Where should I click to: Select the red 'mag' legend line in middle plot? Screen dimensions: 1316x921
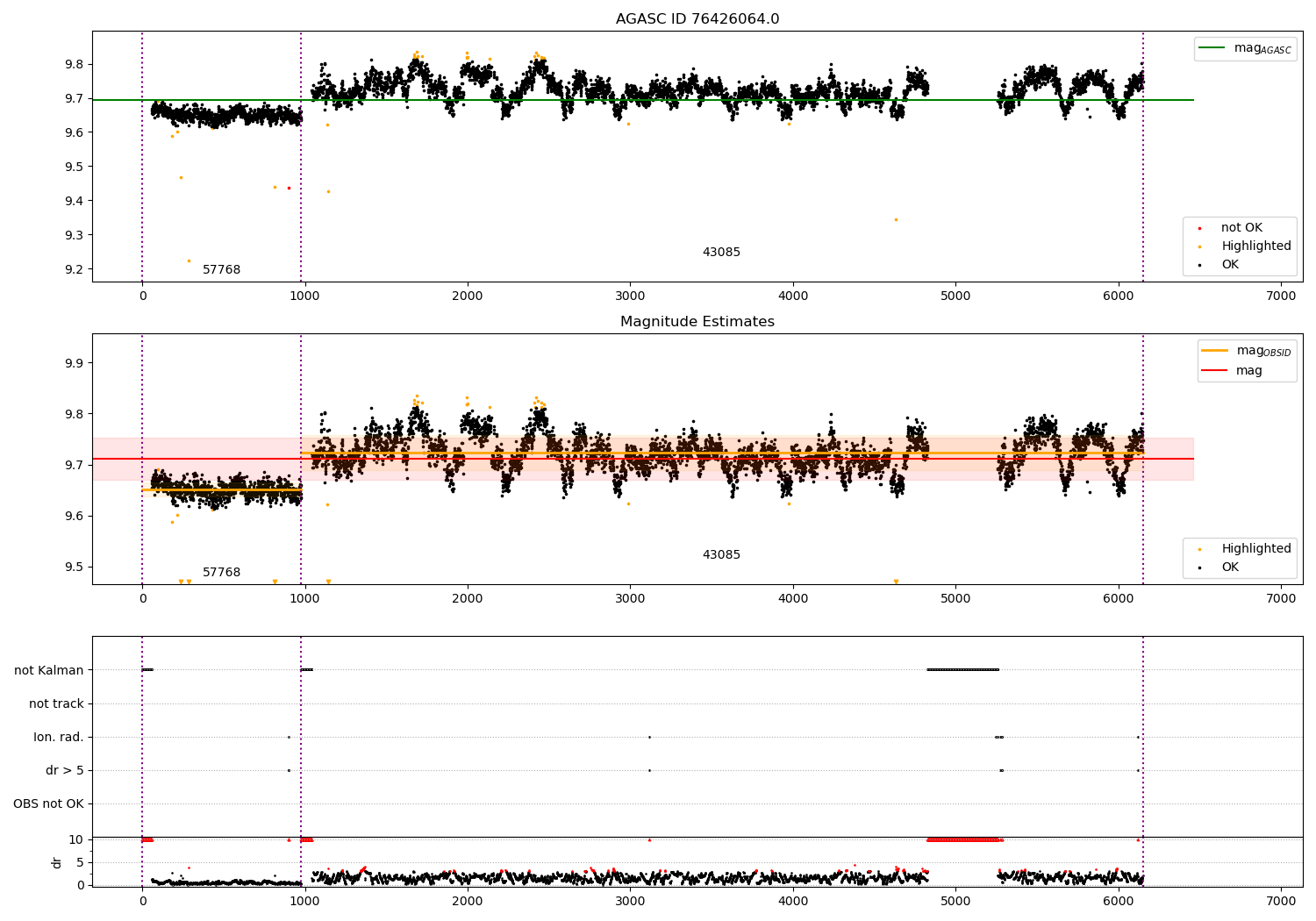pyautogui.click(x=1215, y=371)
